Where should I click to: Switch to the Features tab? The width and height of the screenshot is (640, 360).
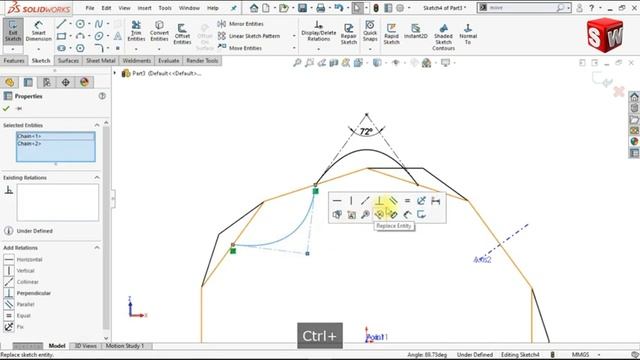click(x=14, y=60)
